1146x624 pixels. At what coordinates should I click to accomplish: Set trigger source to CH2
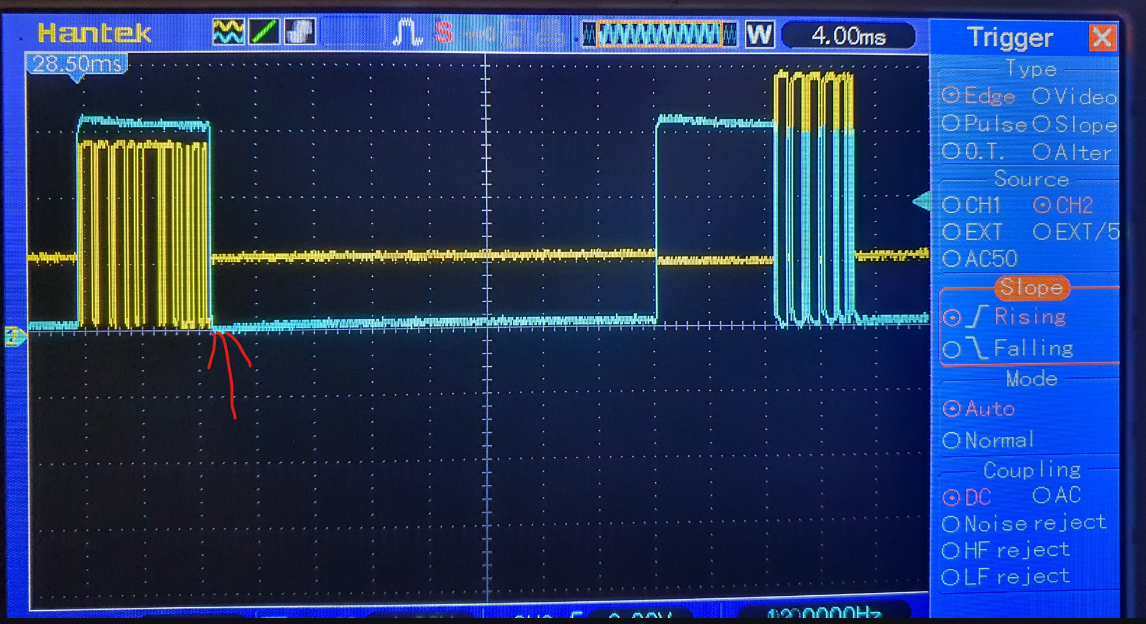point(1063,205)
